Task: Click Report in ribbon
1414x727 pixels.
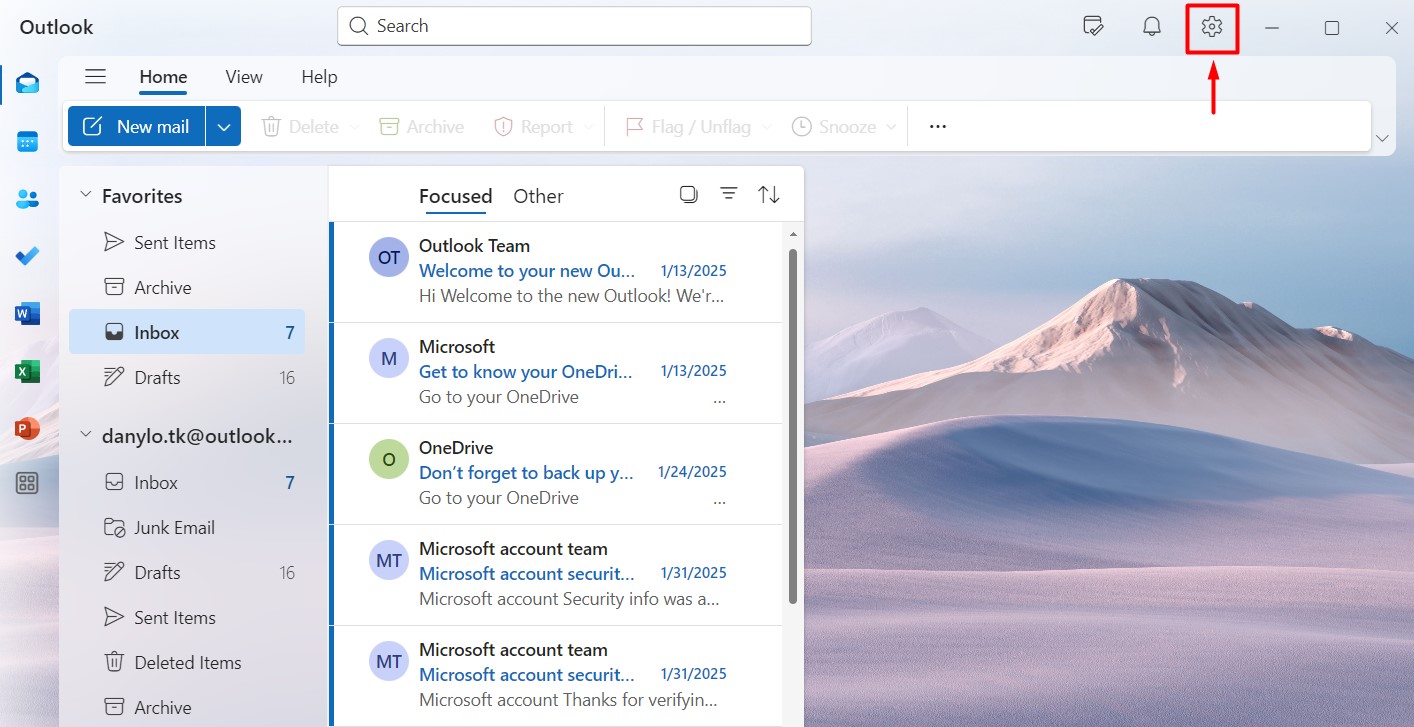Action: click(x=533, y=127)
